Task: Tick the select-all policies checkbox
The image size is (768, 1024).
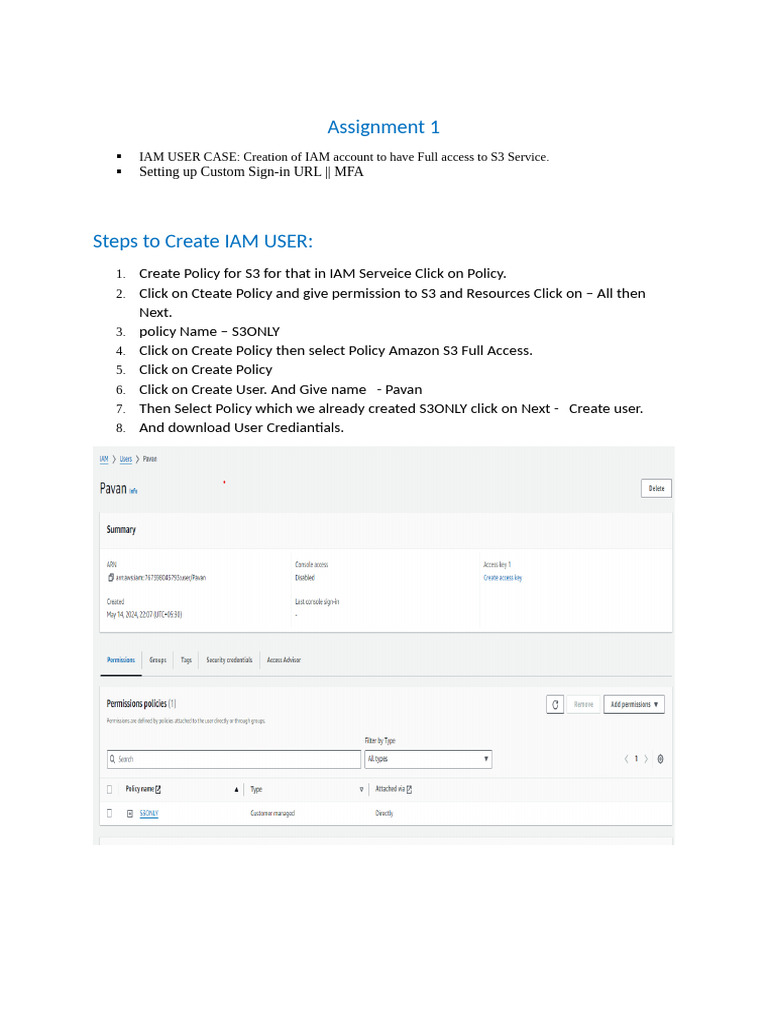Action: click(x=110, y=790)
